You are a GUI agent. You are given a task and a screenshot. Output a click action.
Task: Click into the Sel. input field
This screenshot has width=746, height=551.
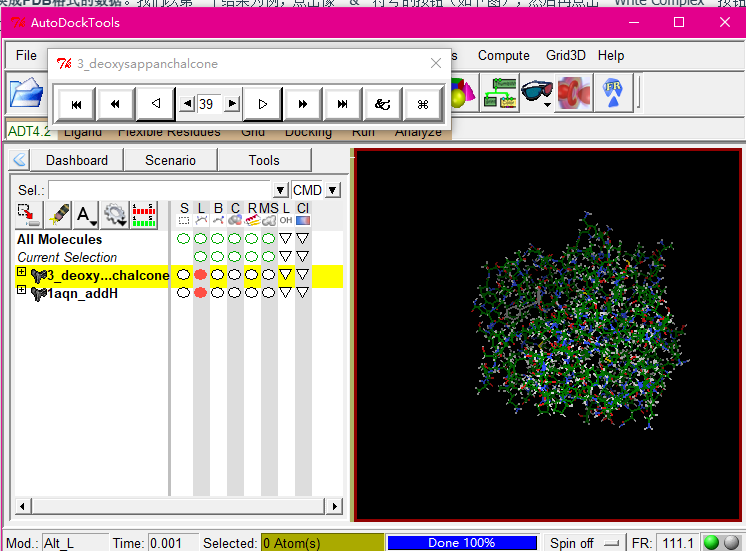[160, 190]
